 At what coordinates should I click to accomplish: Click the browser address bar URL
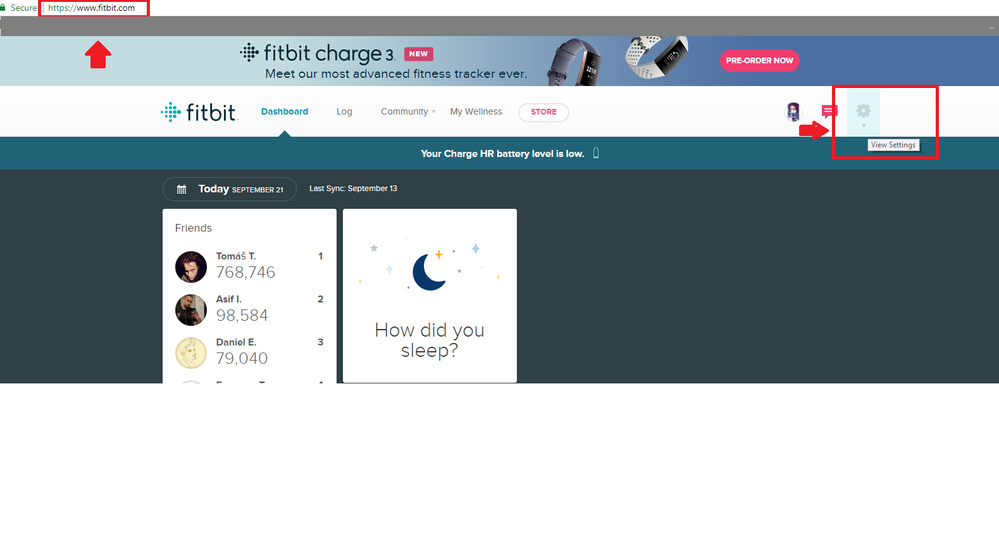point(94,8)
